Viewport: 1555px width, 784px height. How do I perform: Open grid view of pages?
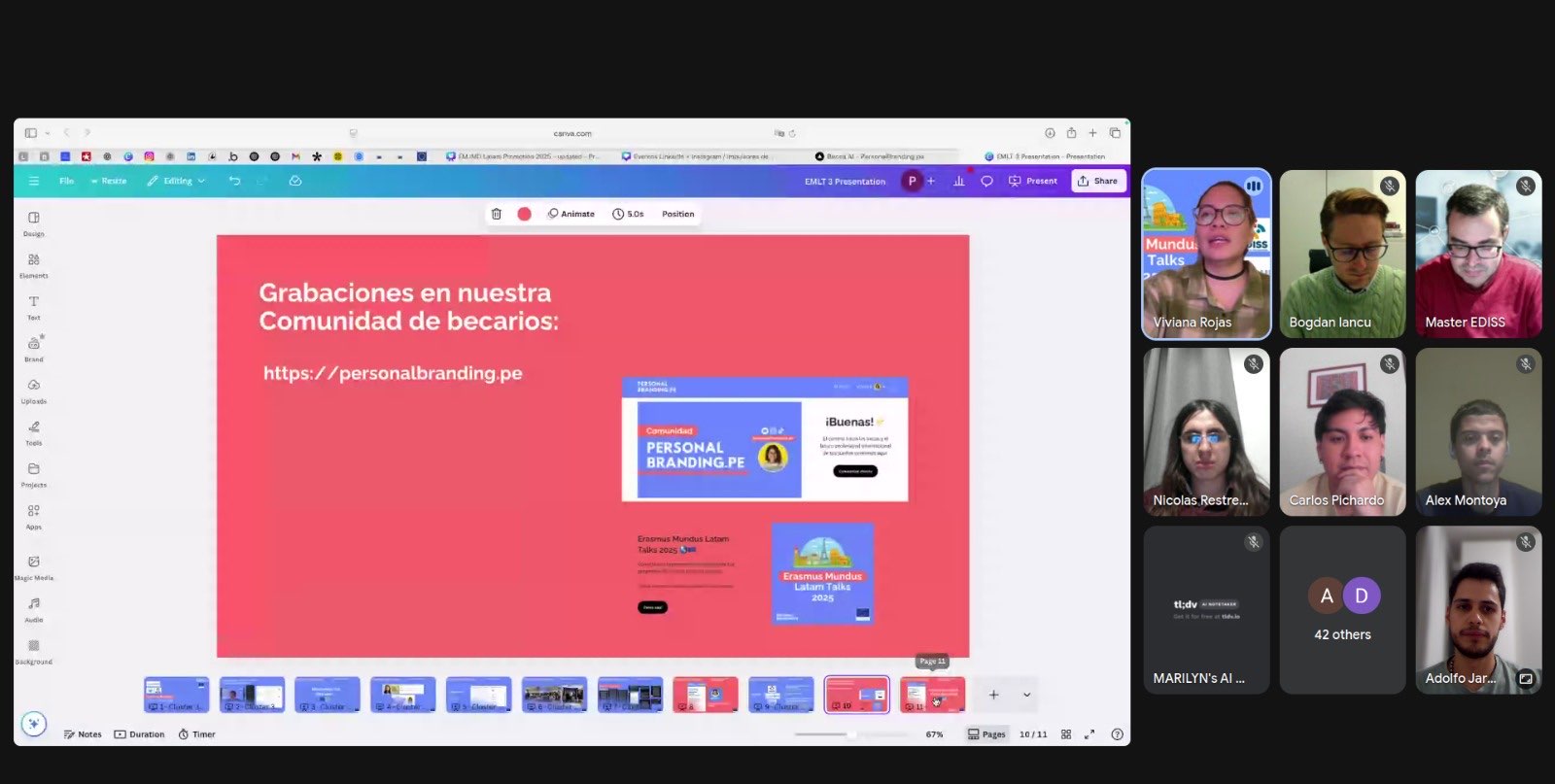coord(1066,734)
